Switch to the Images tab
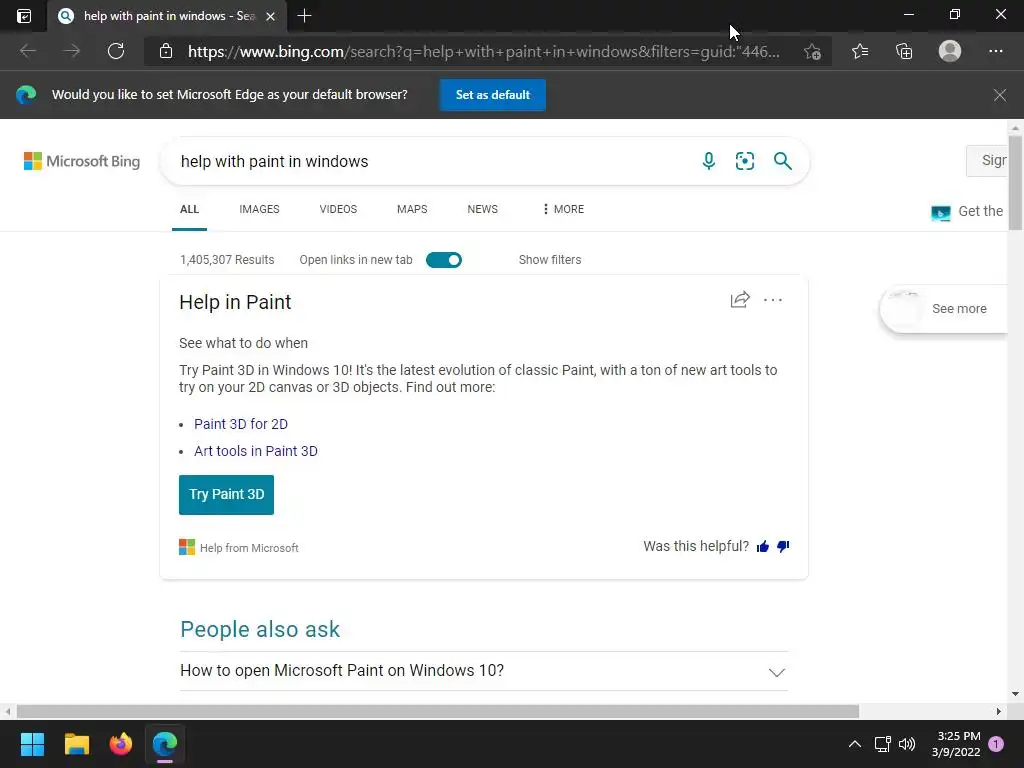 click(259, 209)
